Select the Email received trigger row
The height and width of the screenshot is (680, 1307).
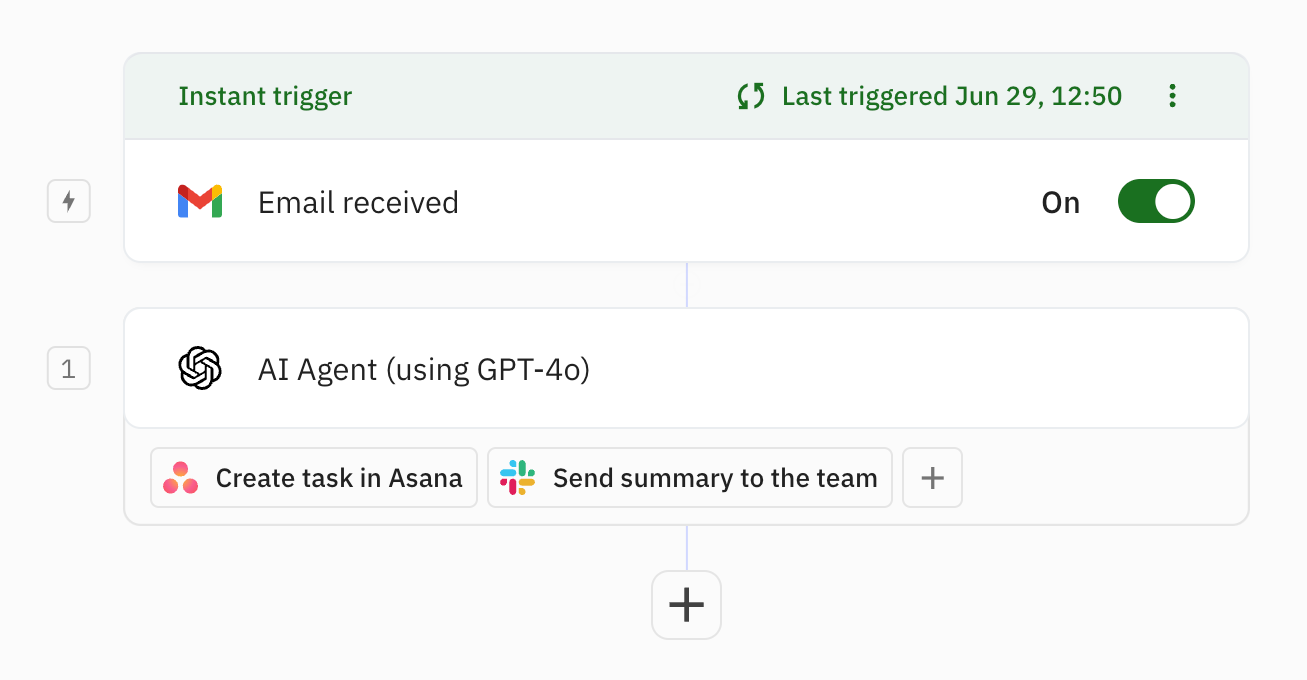pos(600,201)
